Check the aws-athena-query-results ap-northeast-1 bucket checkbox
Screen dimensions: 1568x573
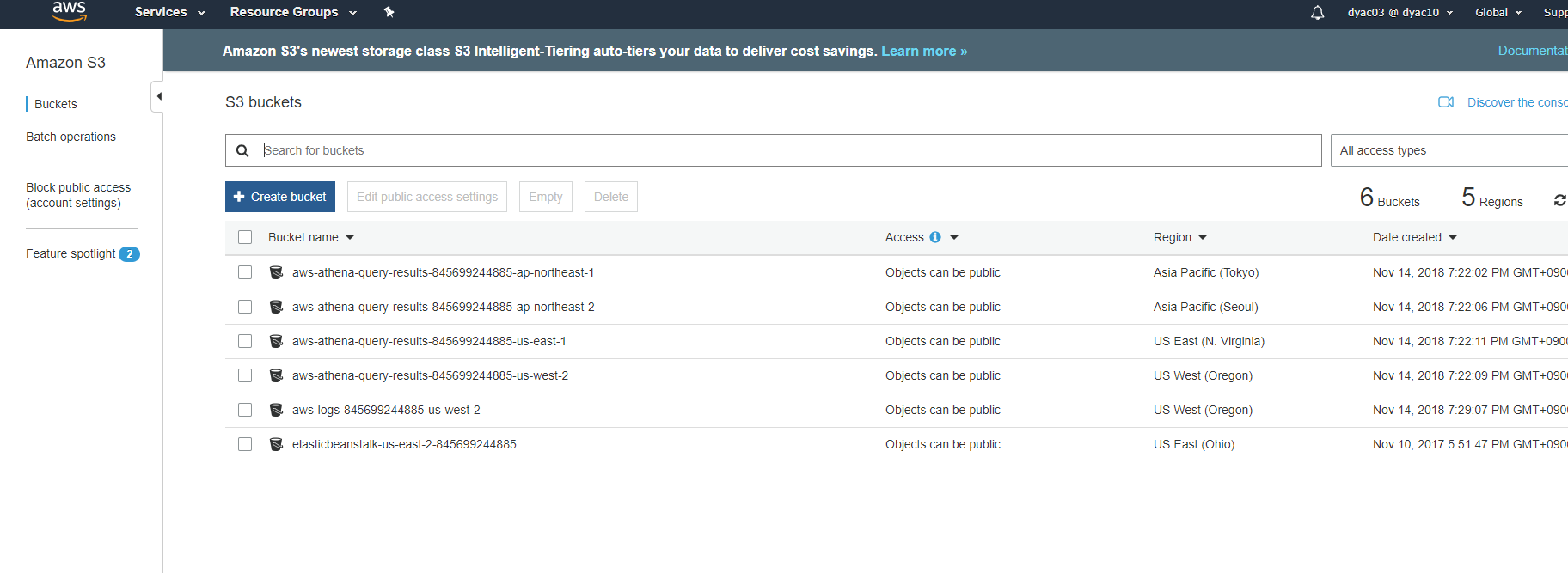(245, 272)
